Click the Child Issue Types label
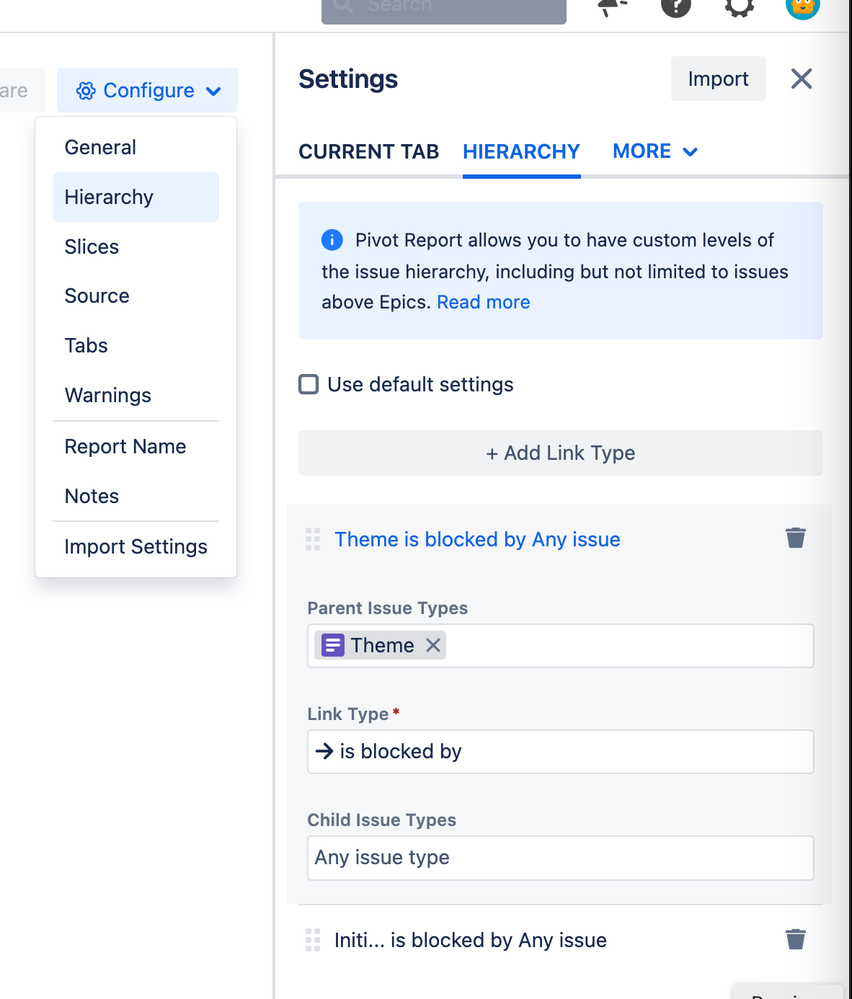852x999 pixels. (382, 820)
